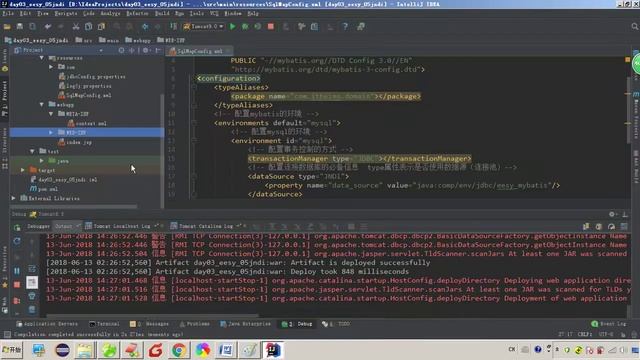This screenshot has height=360, width=640.
Task: Click the Pause icon in the Debug sidebar
Action: point(17,270)
